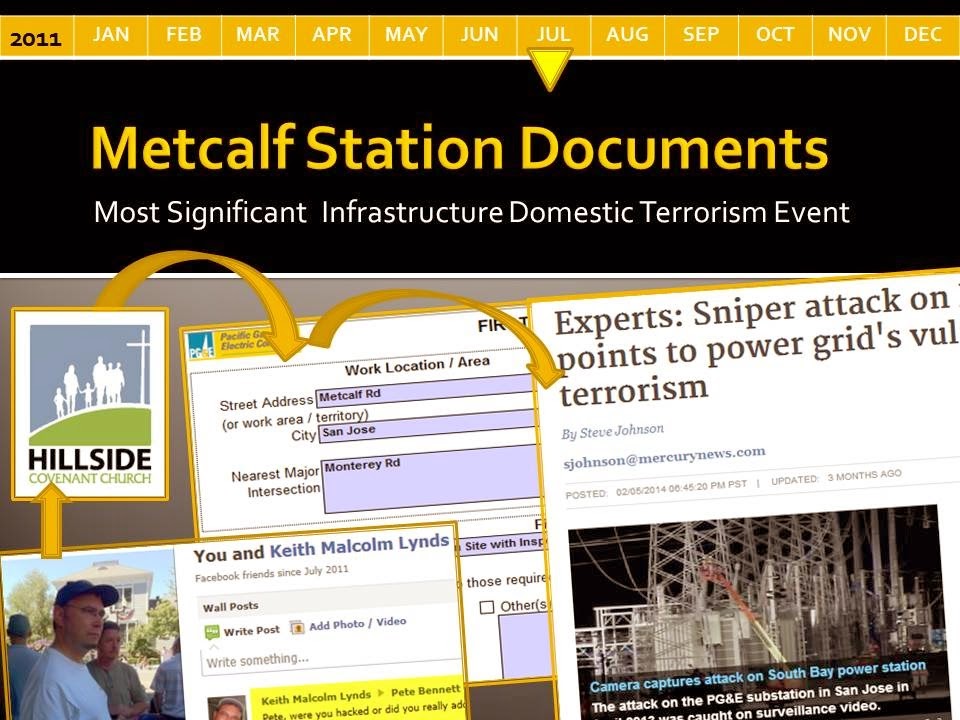960x720 pixels.
Task: Click the Write Post icon
Action: click(212, 632)
